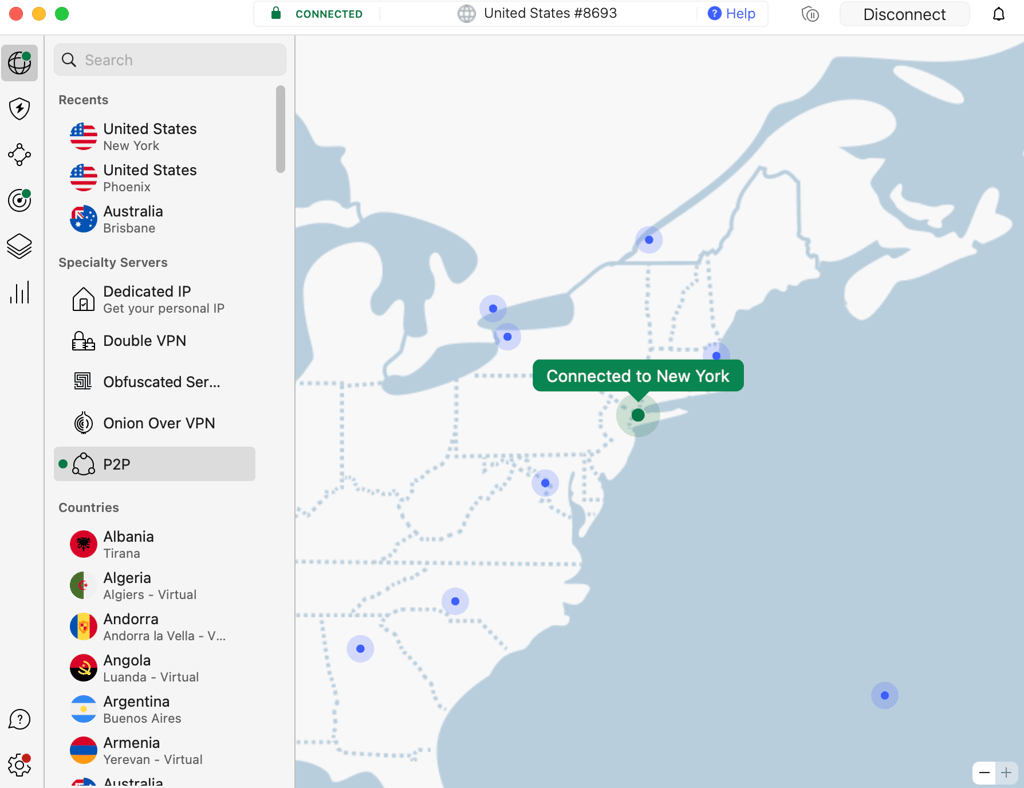
Task: Click the Montreal area map server dot
Action: [648, 240]
